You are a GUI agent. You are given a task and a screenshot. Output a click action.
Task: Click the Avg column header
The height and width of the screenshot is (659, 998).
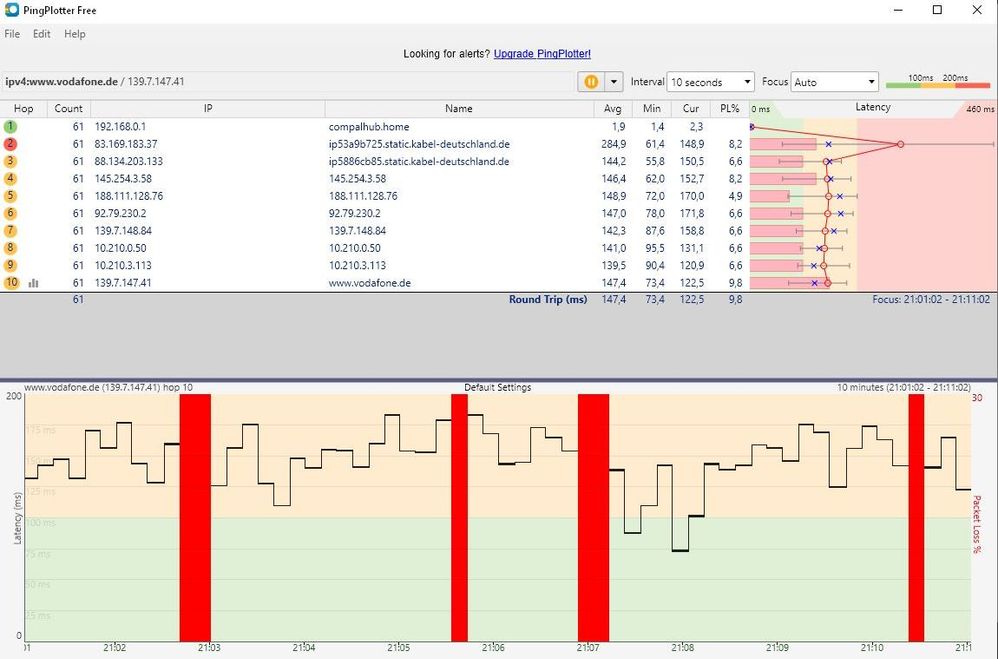pos(613,108)
